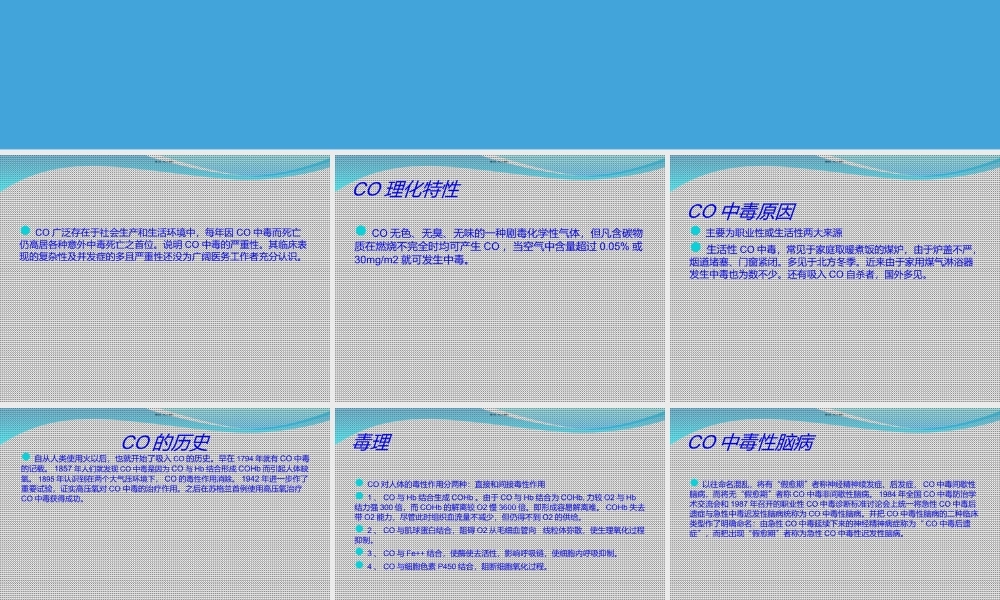Click the paragraph starting CO 无色、无臭、无味
The width and height of the screenshot is (1000, 600).
point(499,246)
